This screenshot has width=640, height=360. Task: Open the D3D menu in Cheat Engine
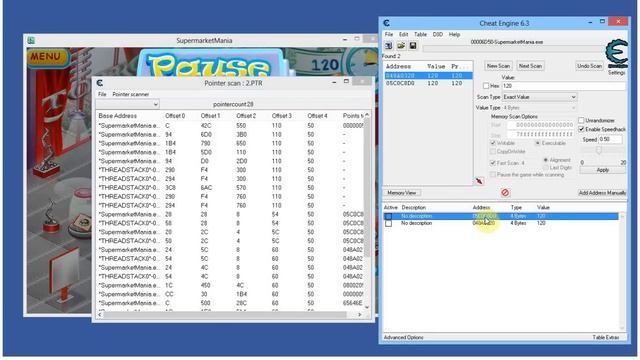438,35
